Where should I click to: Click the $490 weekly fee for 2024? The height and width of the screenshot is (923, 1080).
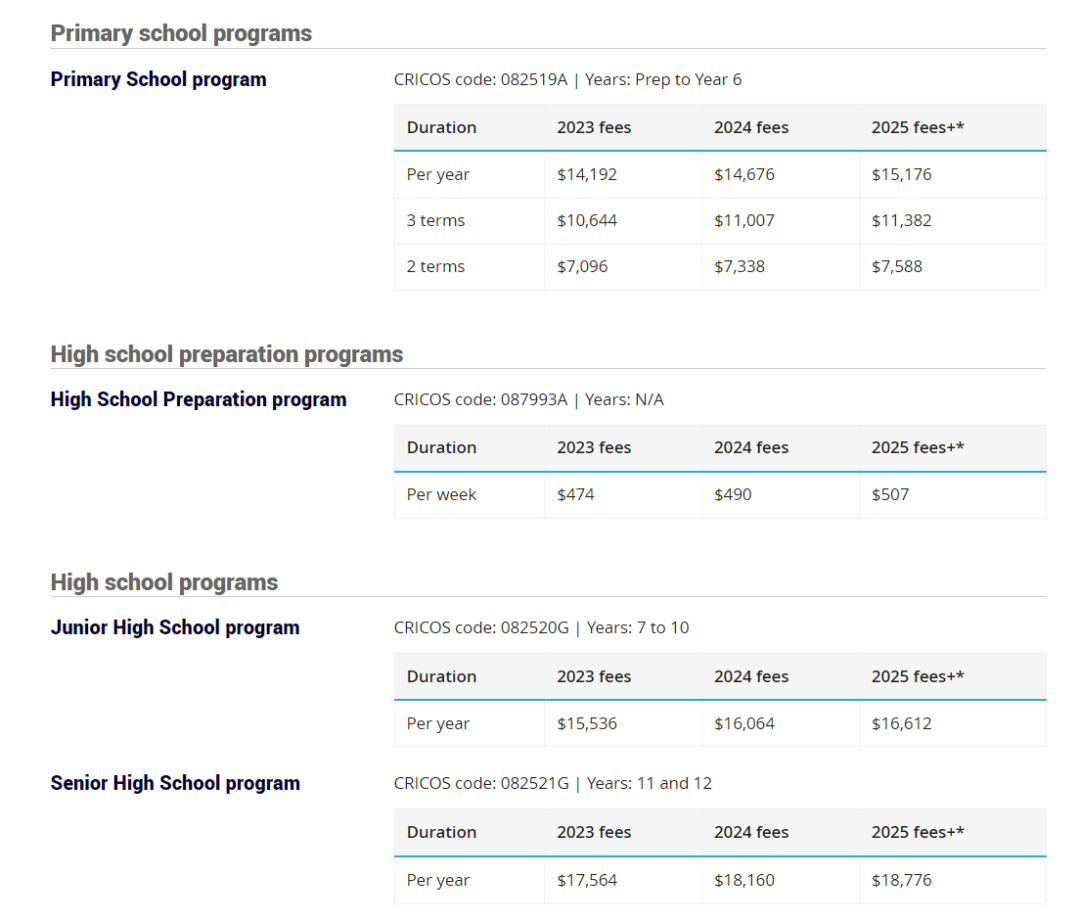coord(733,494)
